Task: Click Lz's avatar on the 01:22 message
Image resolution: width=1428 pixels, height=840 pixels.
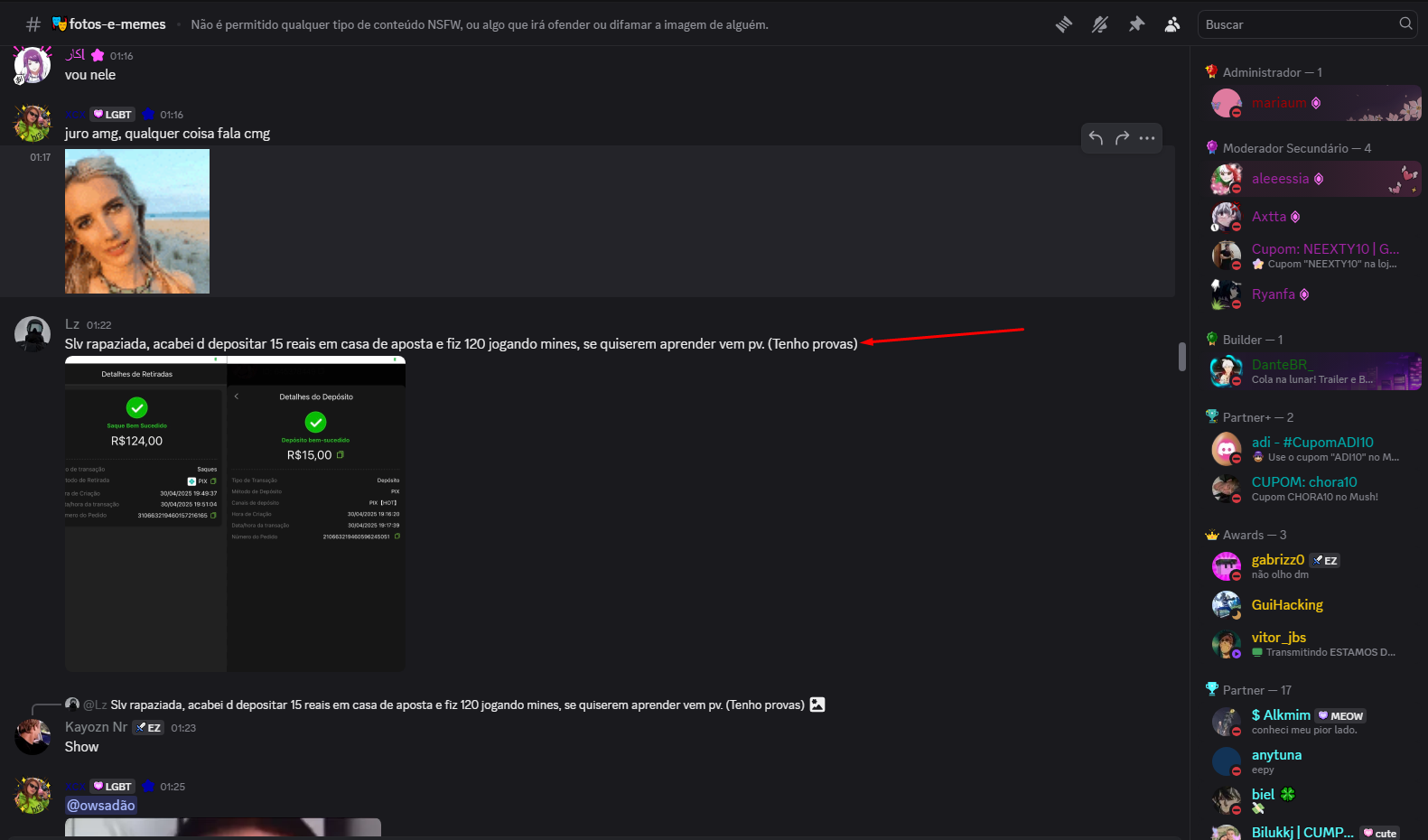Action: coord(33,334)
